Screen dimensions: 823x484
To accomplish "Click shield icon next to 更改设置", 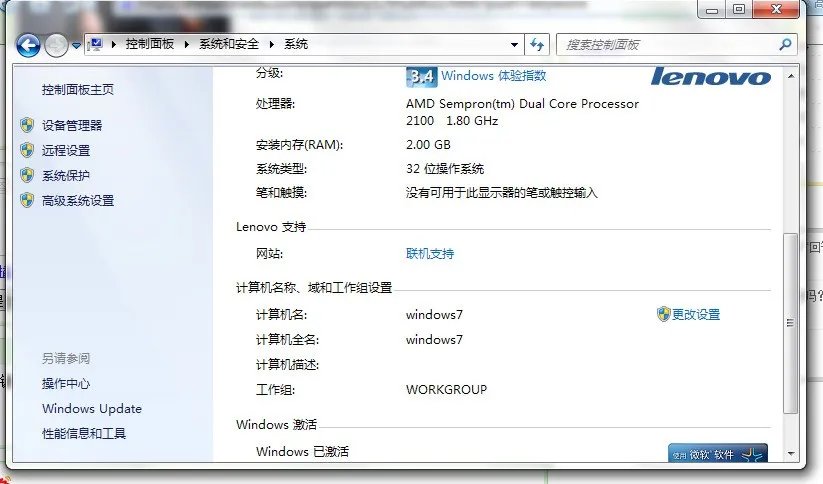I will click(663, 314).
